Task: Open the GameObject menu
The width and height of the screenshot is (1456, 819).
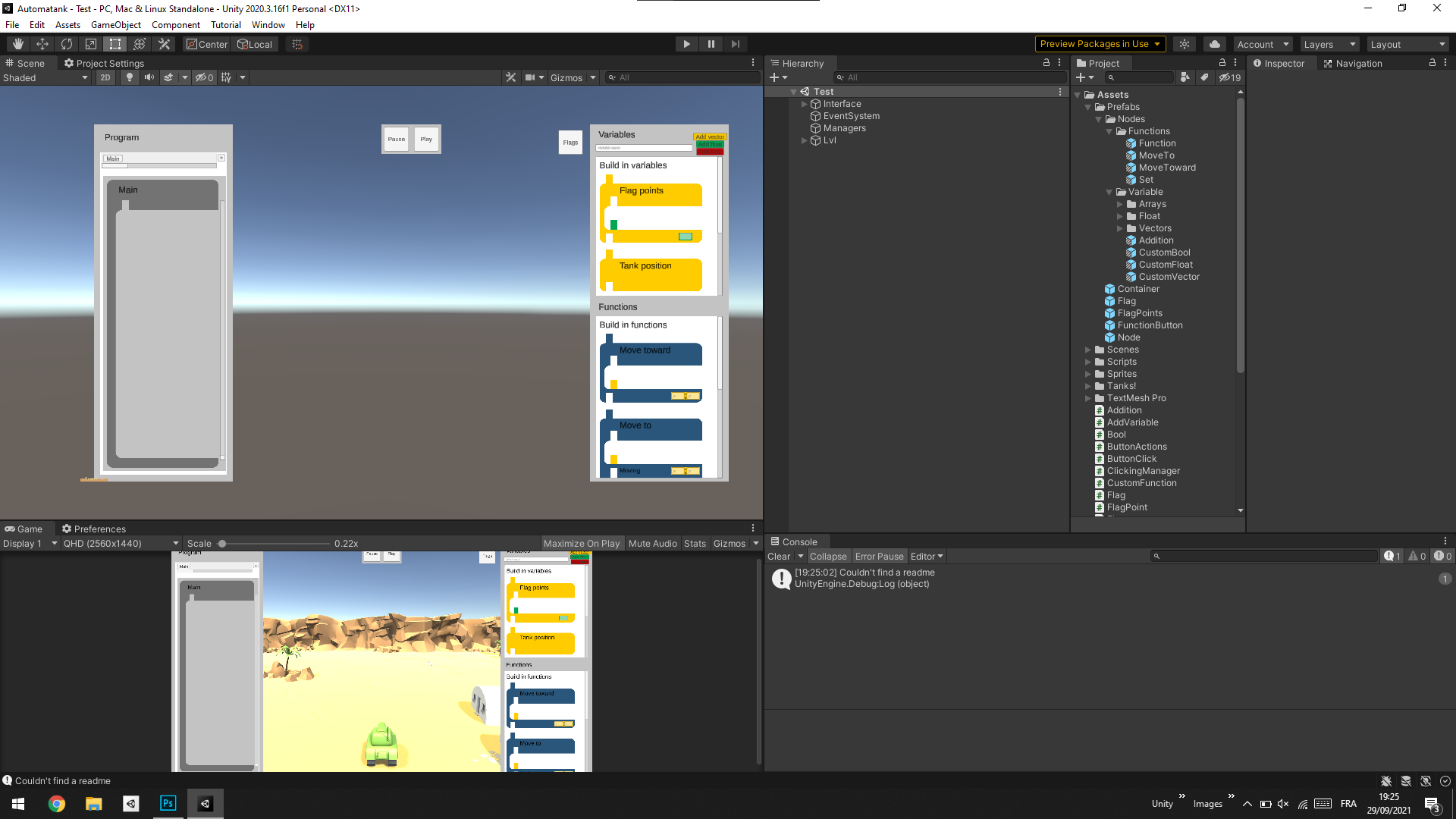Action: [x=115, y=25]
